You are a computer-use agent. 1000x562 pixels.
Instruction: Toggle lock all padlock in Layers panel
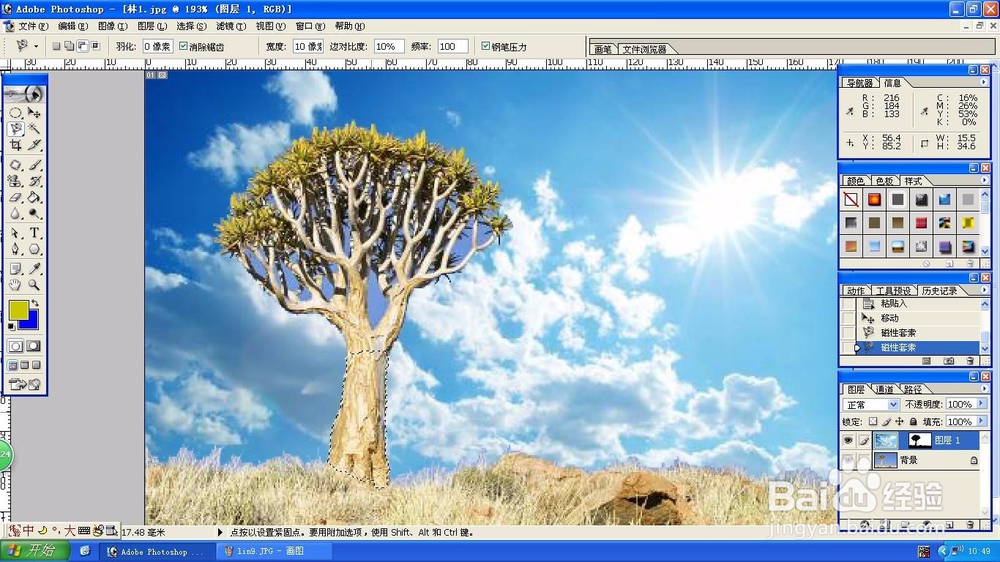(x=913, y=422)
